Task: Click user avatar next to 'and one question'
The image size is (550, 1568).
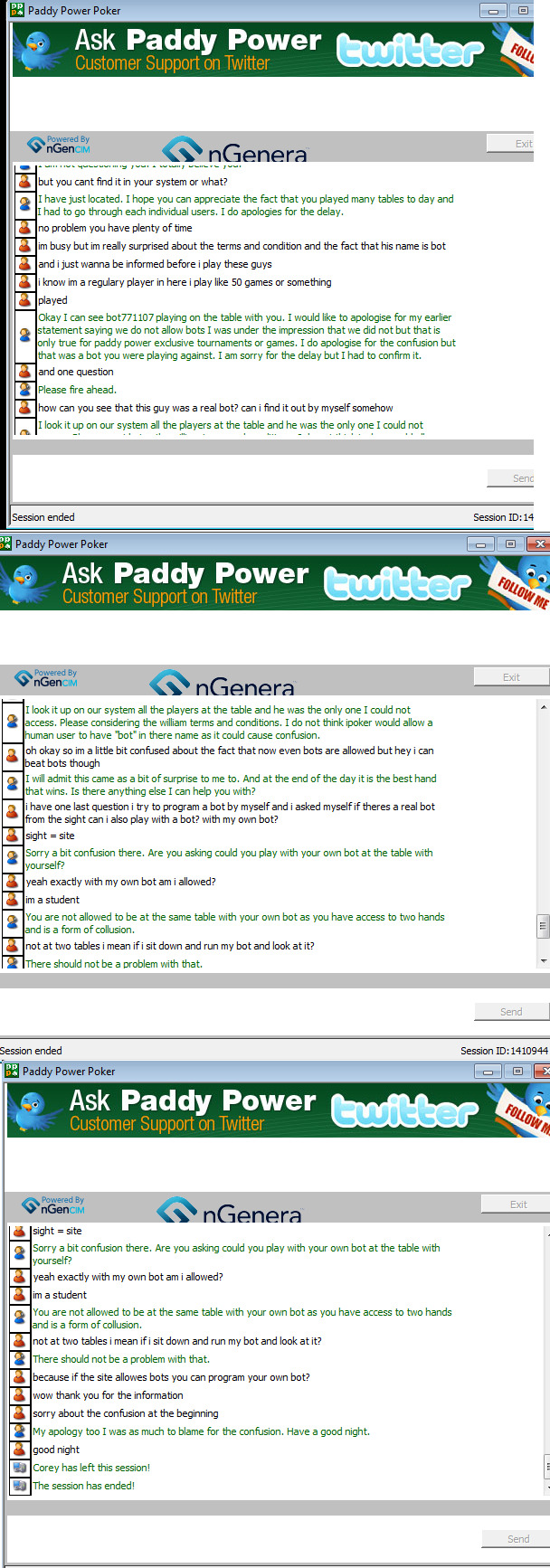Action: [25, 372]
